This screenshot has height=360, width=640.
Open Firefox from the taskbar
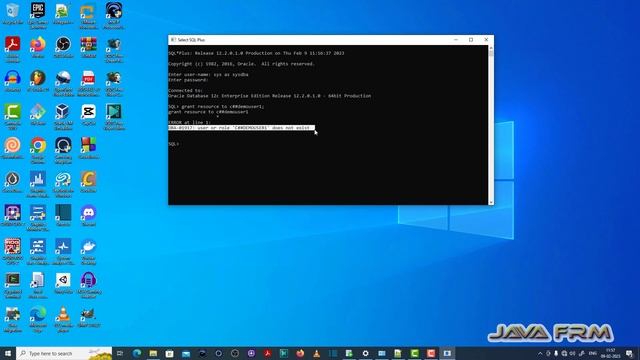coord(300,353)
